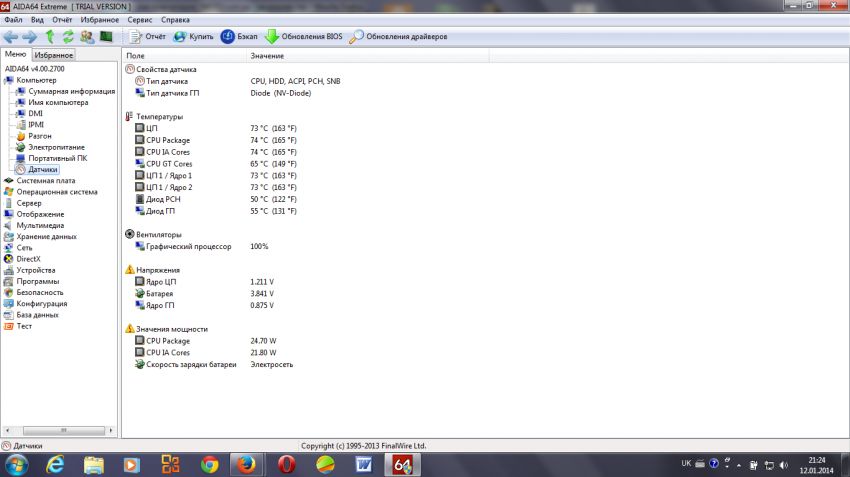Select the DMI tree item
This screenshot has height=477, width=850.
(x=35, y=113)
